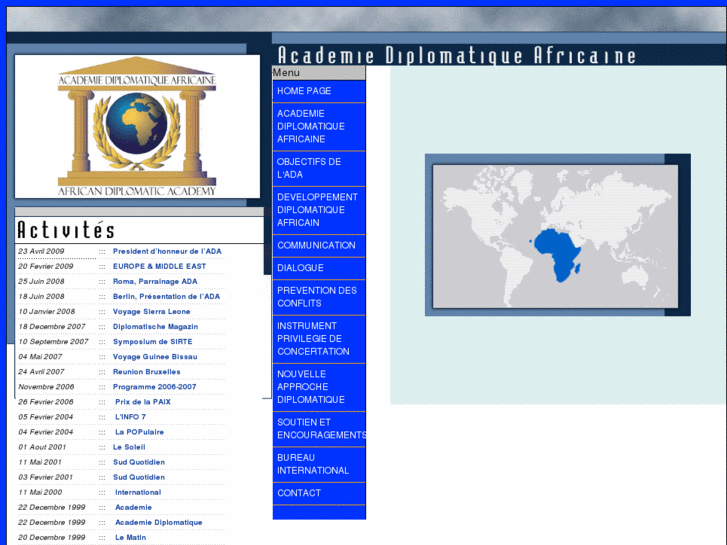Select the DIALOGUE menu item
This screenshot has height=545, width=727.
pos(319,268)
